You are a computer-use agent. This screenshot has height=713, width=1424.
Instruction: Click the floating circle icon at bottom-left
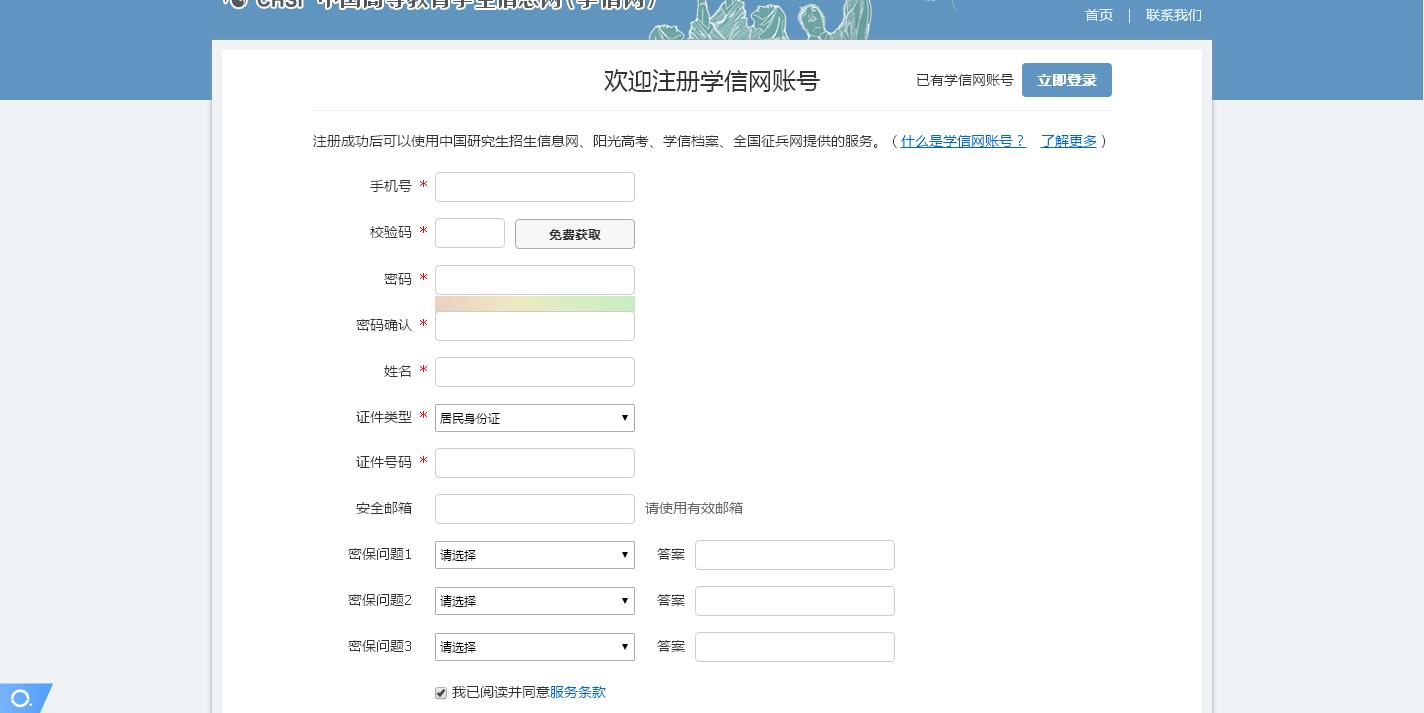(x=21, y=698)
